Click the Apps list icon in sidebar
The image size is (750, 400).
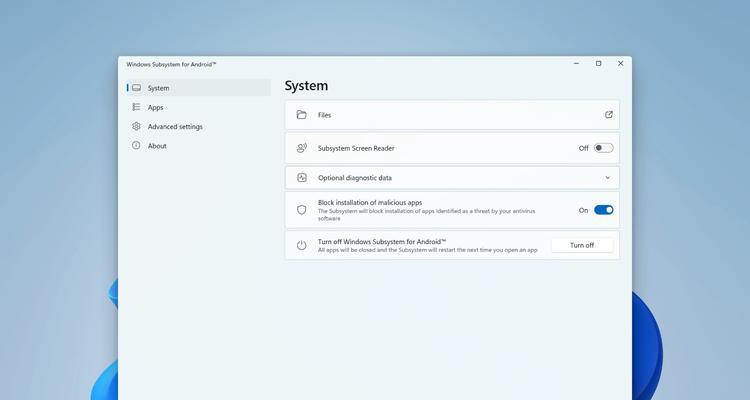click(136, 107)
